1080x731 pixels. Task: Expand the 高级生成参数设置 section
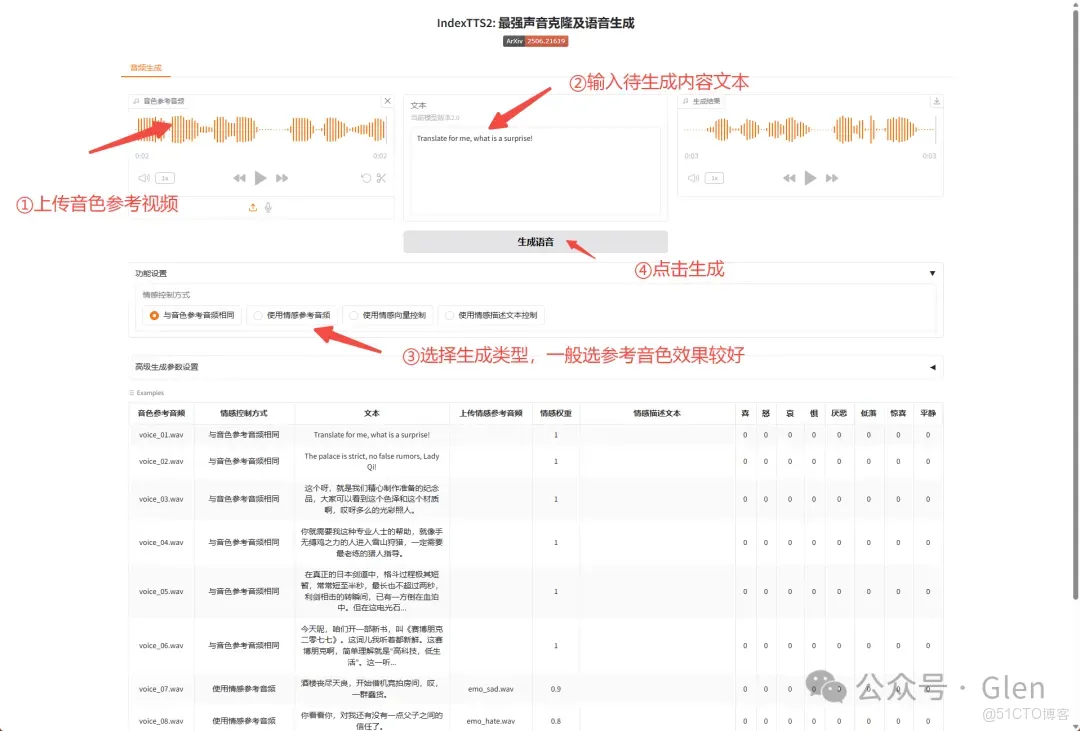click(932, 366)
